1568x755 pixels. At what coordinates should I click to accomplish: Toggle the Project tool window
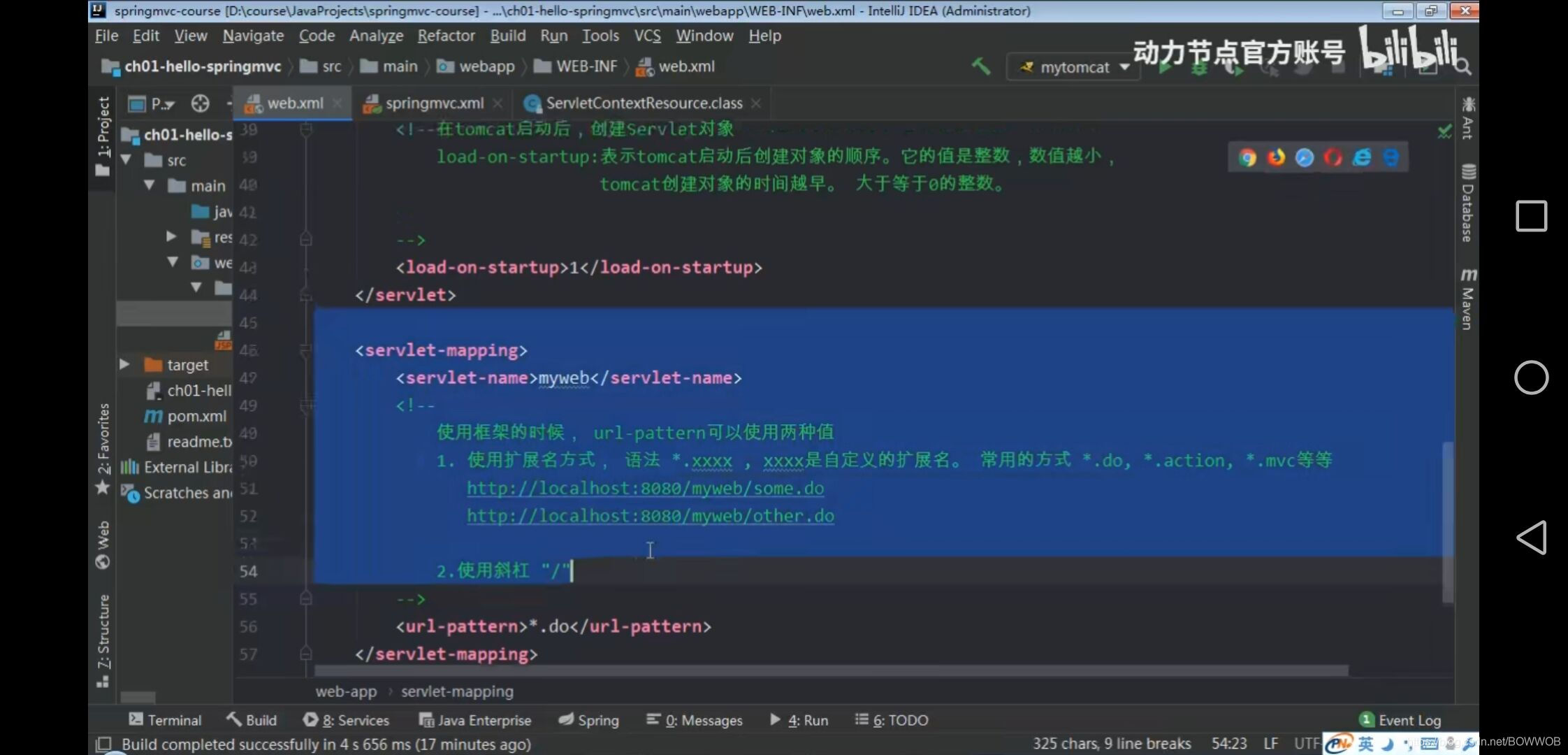103,126
